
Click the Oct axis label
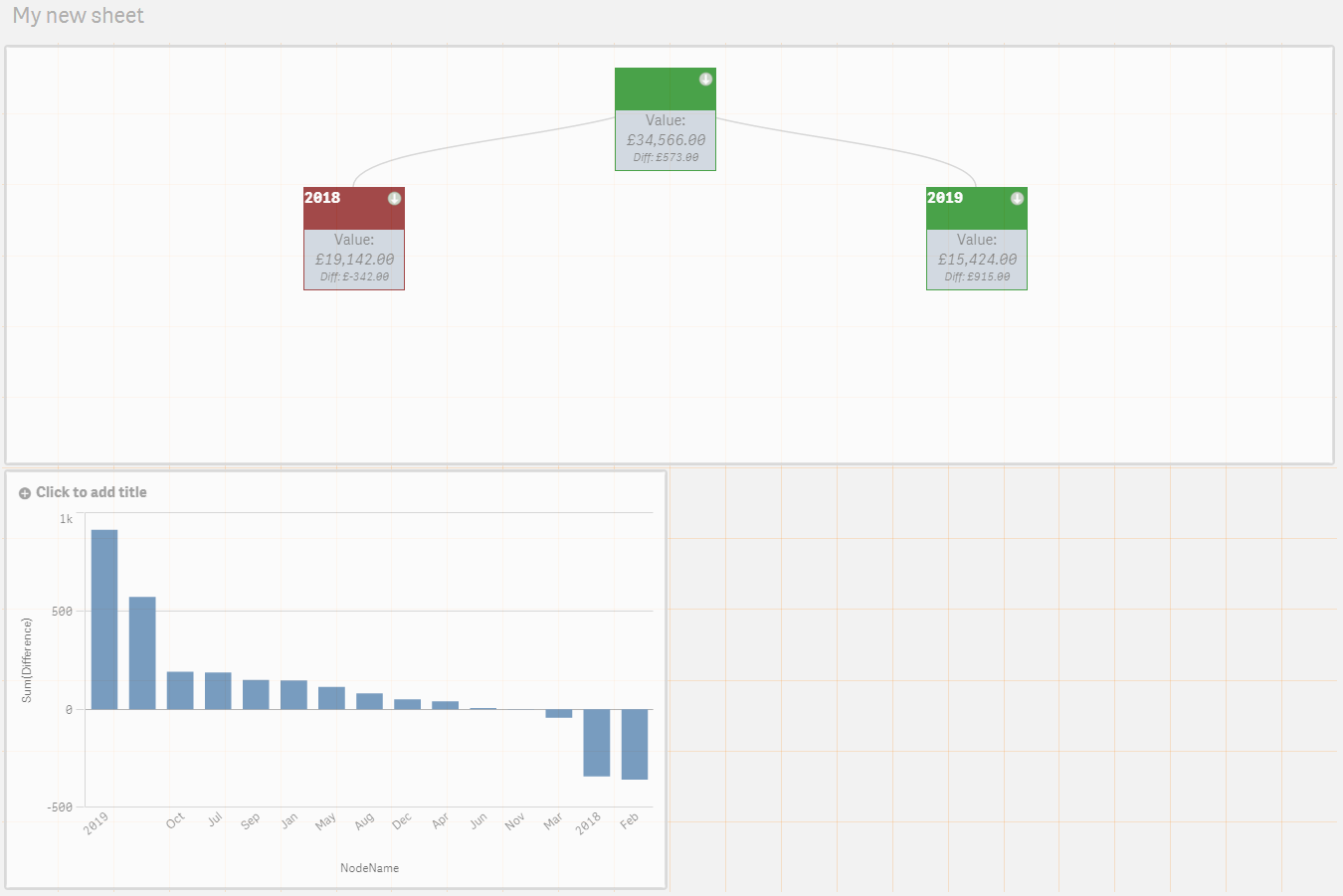(174, 819)
